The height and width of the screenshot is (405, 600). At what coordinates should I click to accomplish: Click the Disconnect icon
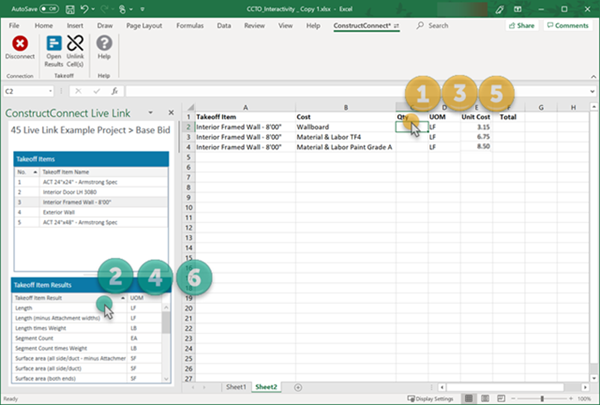[x=20, y=43]
